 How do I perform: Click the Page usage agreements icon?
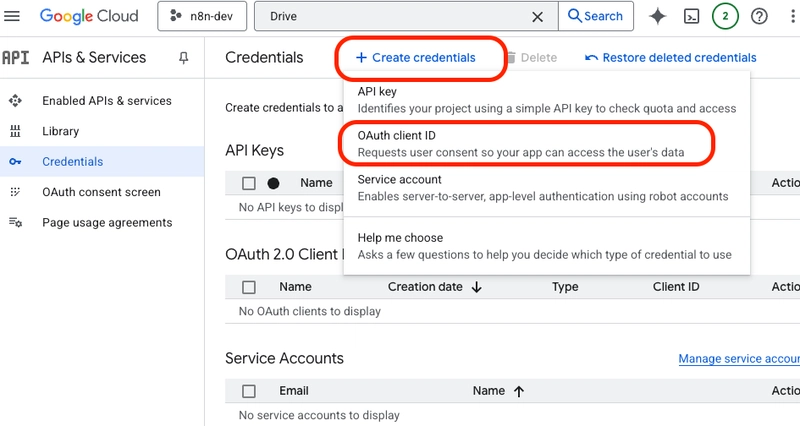coord(15,223)
